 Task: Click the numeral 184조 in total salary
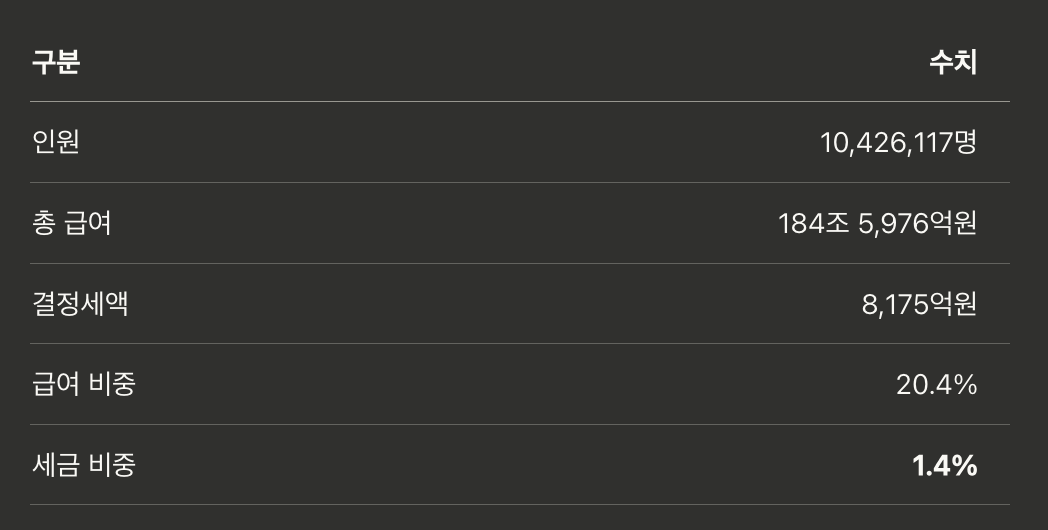[x=814, y=223]
